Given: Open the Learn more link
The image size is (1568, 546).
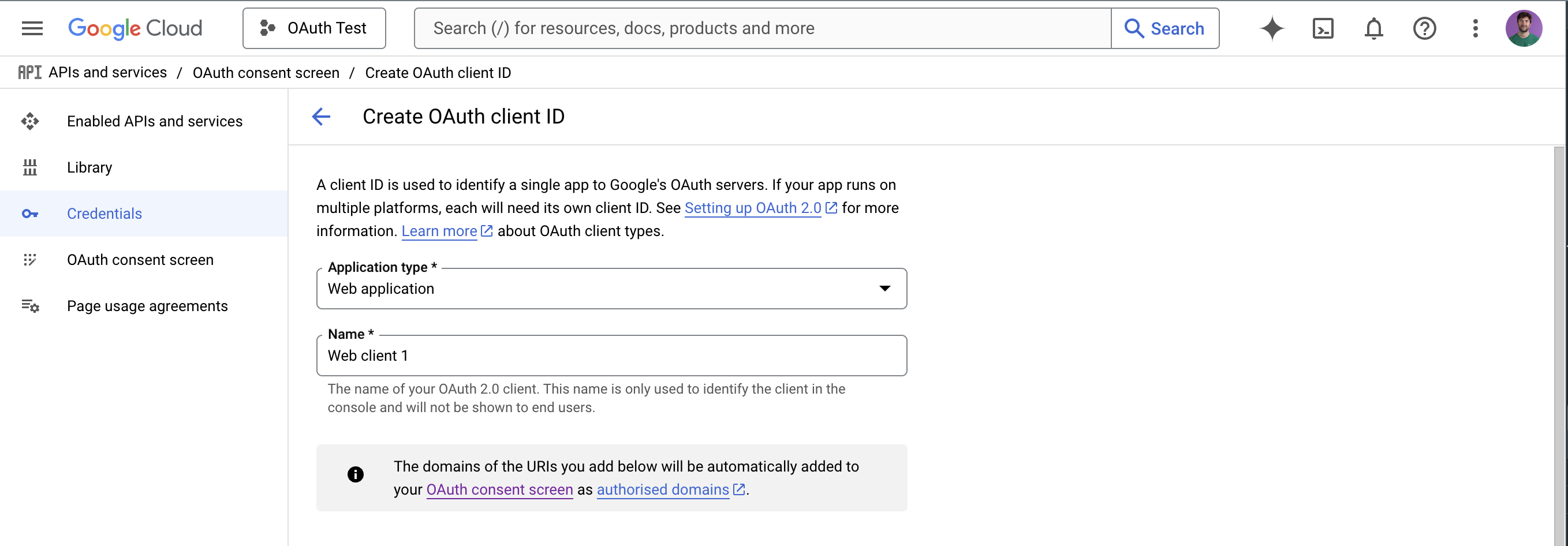Looking at the screenshot, I should pyautogui.click(x=439, y=231).
